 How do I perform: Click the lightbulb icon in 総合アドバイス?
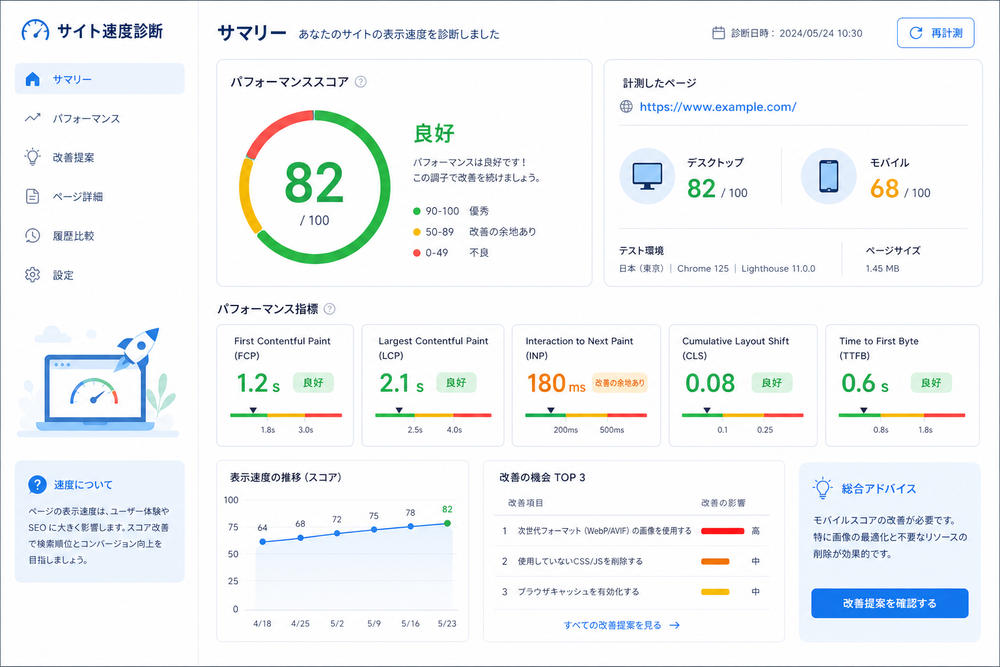pyautogui.click(x=823, y=488)
